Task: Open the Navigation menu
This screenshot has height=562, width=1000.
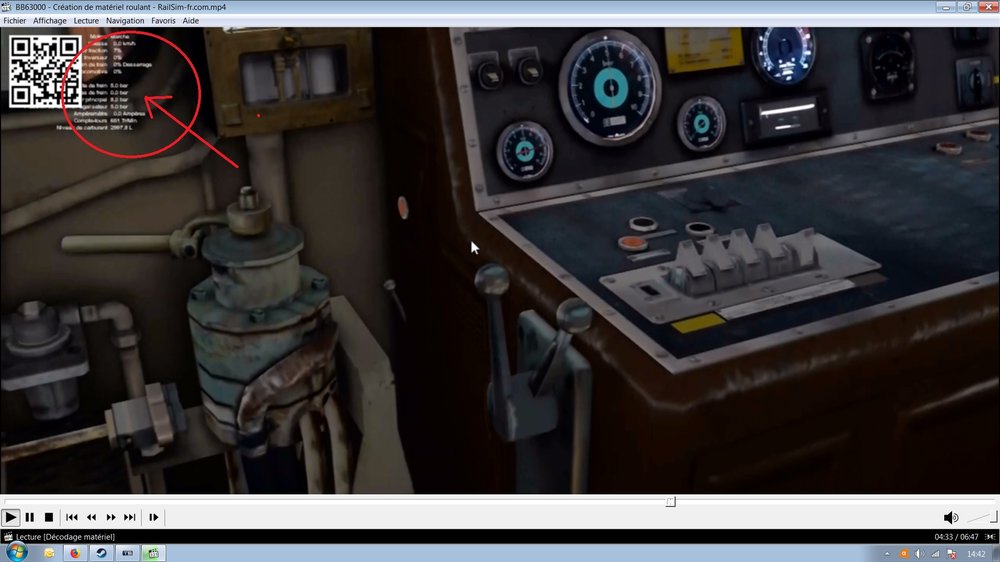Action: (125, 20)
